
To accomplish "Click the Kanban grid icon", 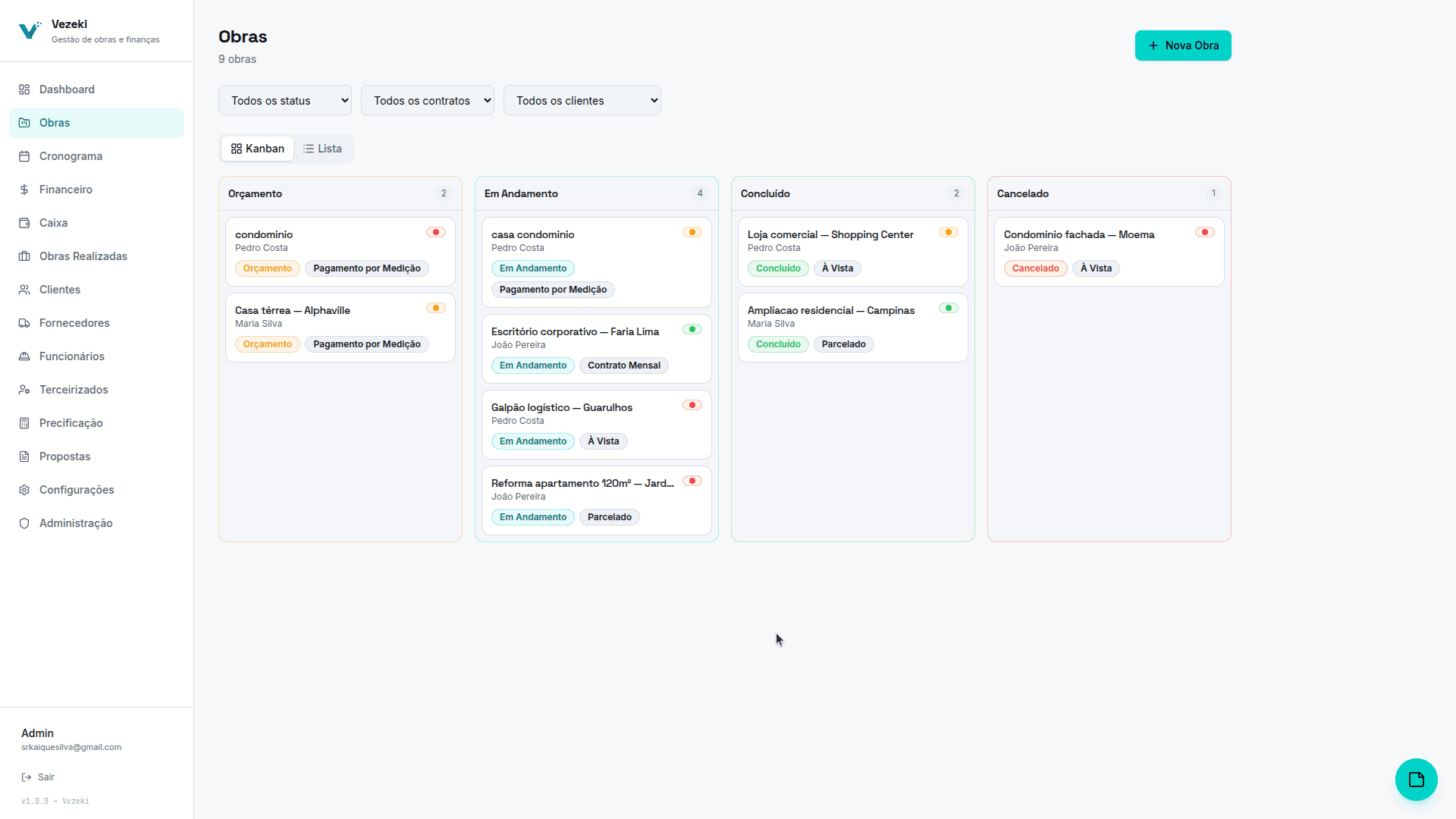I will tap(237, 149).
